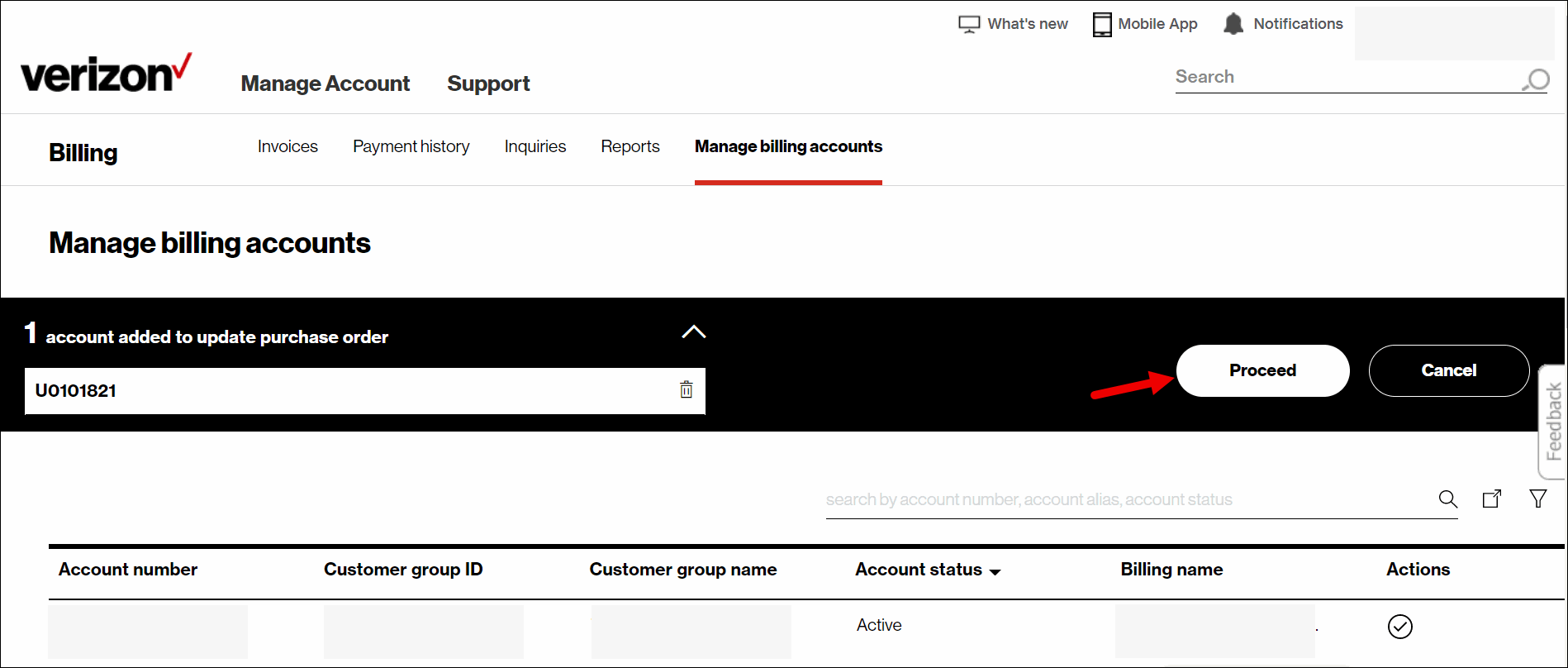Screen dimensions: 1568x668
Task: Click the Active status cell
Action: (879, 625)
